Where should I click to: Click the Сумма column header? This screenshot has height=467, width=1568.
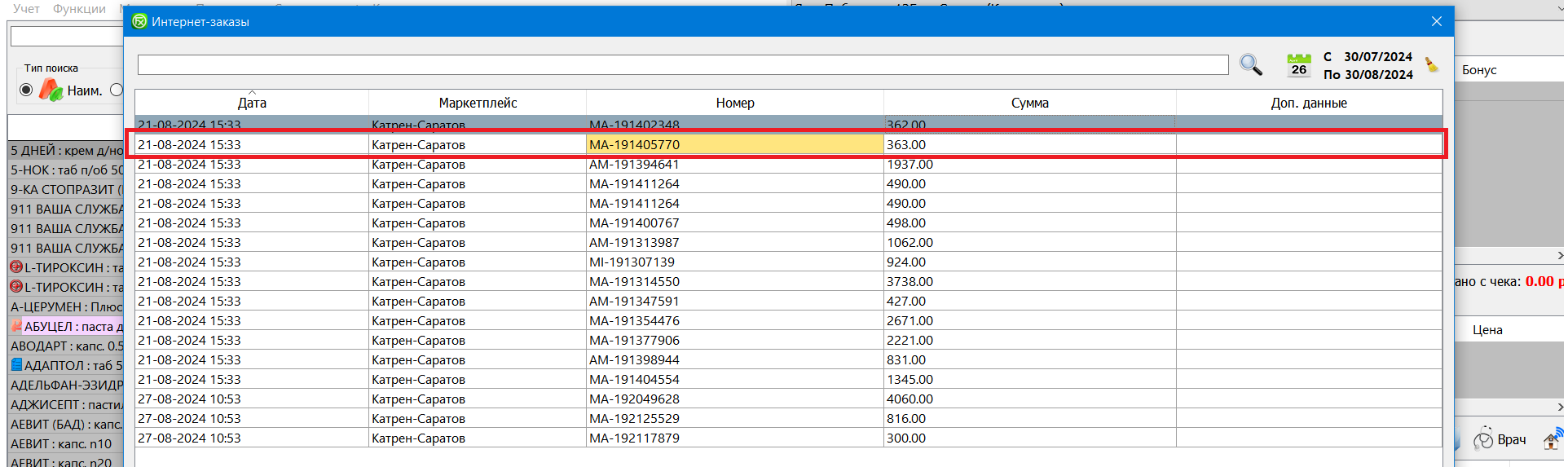[x=1029, y=103]
